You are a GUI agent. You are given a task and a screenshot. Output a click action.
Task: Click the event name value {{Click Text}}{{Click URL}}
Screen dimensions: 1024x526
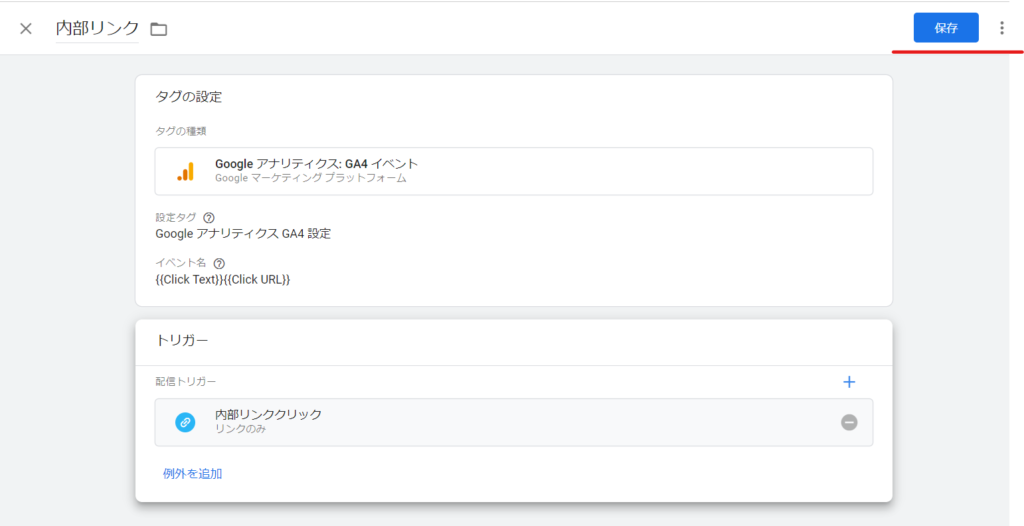(223, 280)
